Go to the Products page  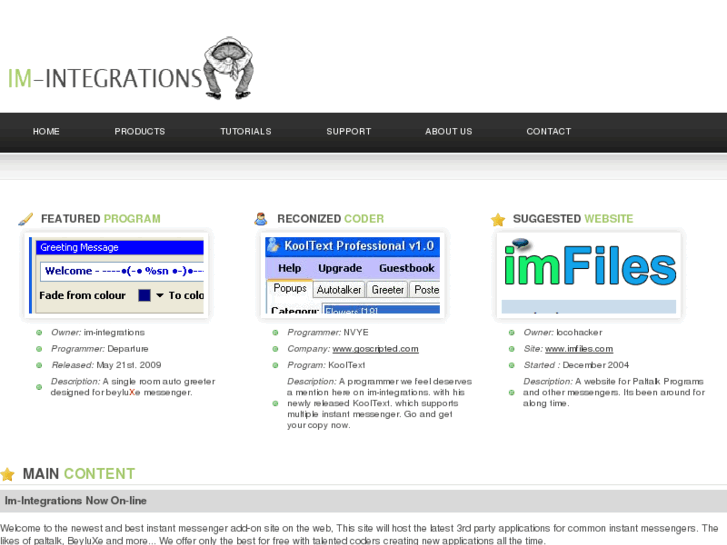coord(140,131)
